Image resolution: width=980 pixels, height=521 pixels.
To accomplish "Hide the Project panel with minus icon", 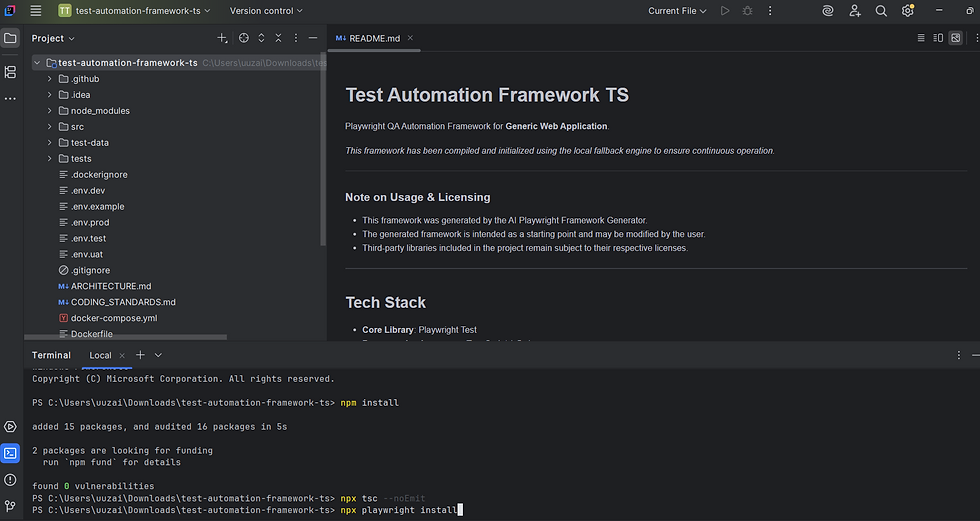I will tap(313, 38).
